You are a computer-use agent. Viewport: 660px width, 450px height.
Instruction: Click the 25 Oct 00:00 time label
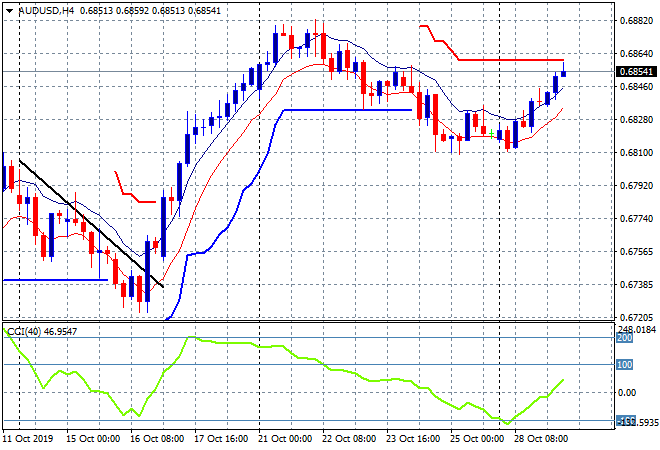click(477, 439)
